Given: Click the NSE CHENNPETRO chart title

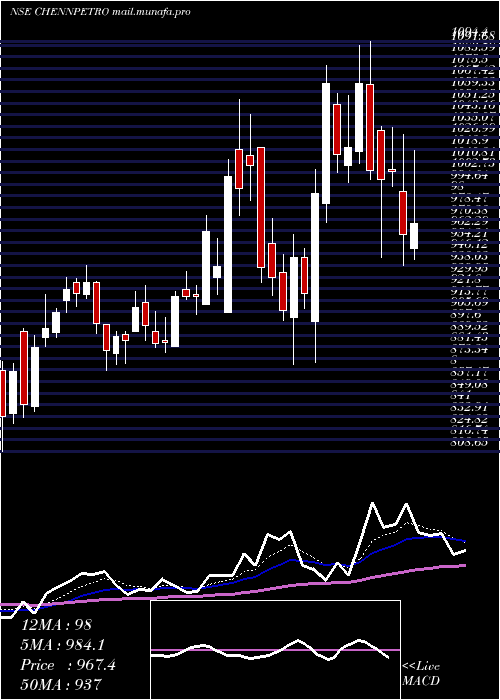Looking at the screenshot, I should (59, 12).
